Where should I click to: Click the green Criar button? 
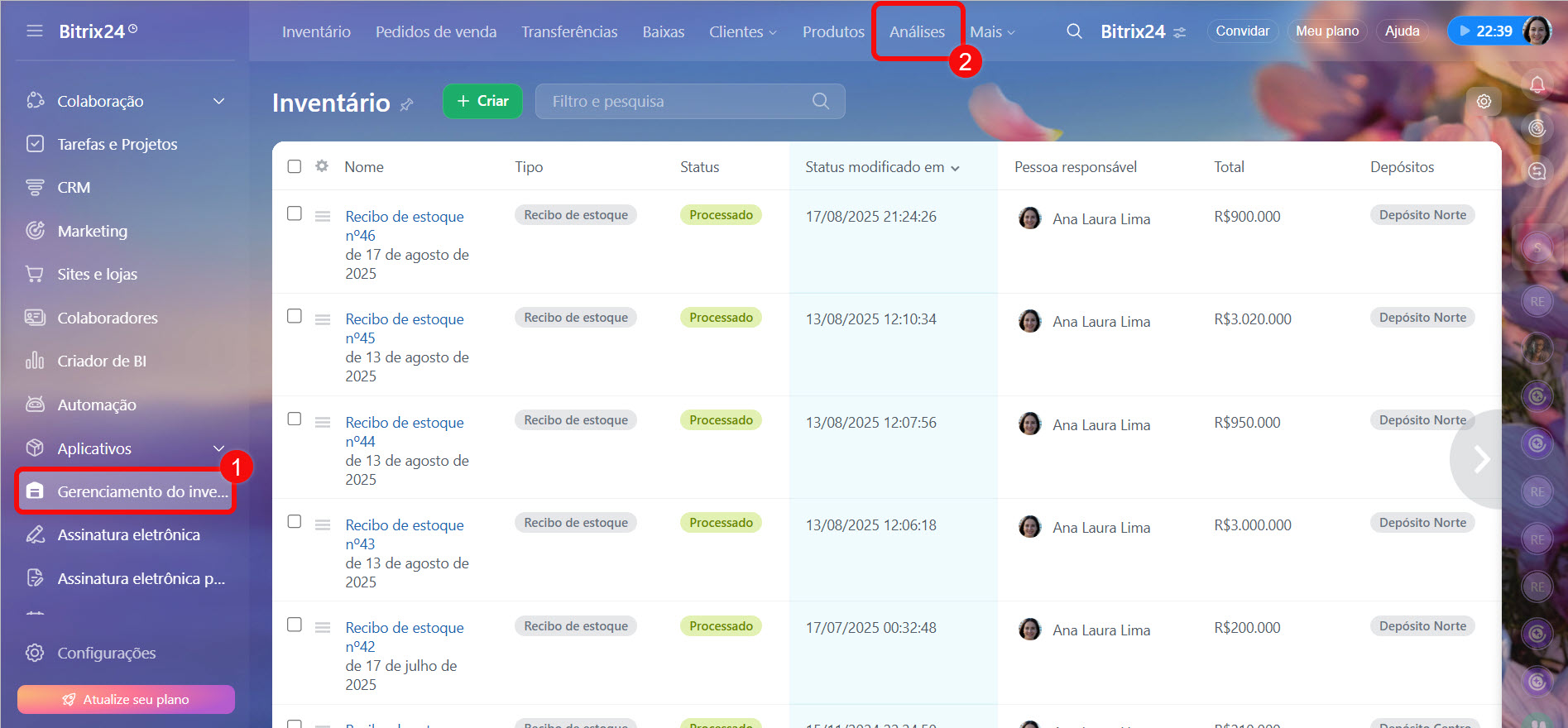[x=482, y=101]
